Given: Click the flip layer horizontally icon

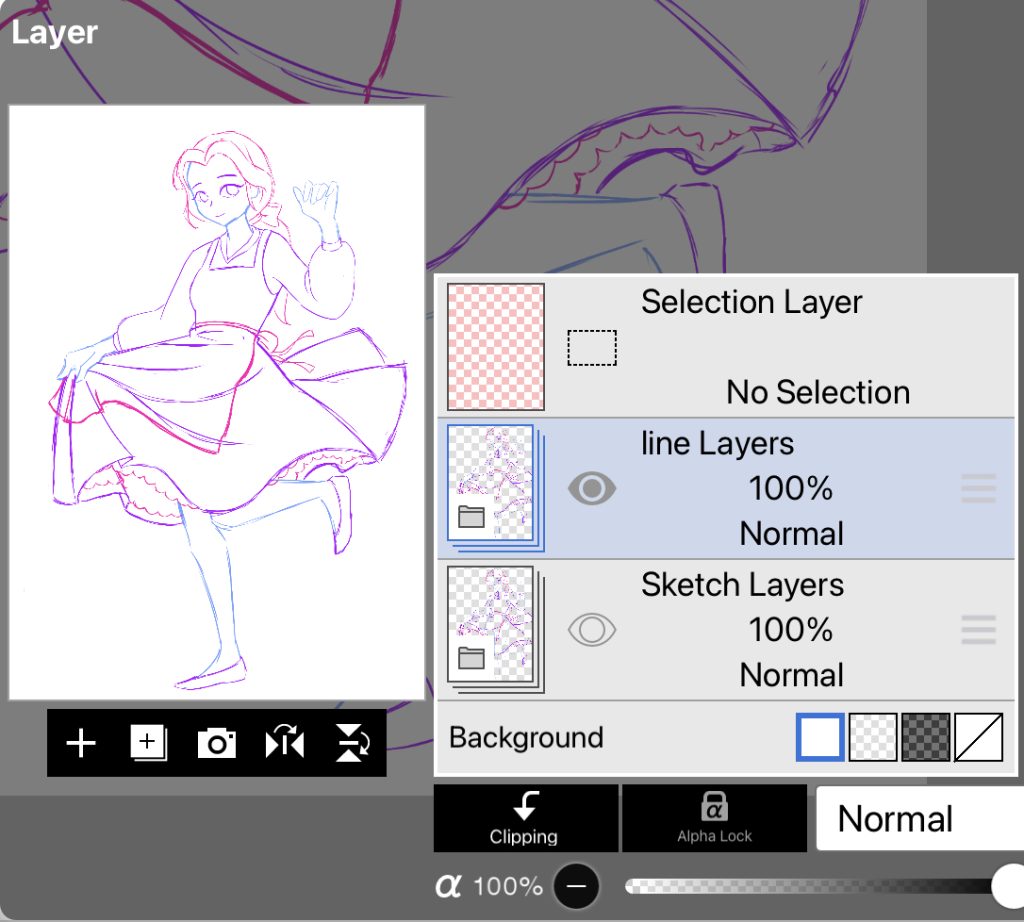Looking at the screenshot, I should pyautogui.click(x=285, y=743).
